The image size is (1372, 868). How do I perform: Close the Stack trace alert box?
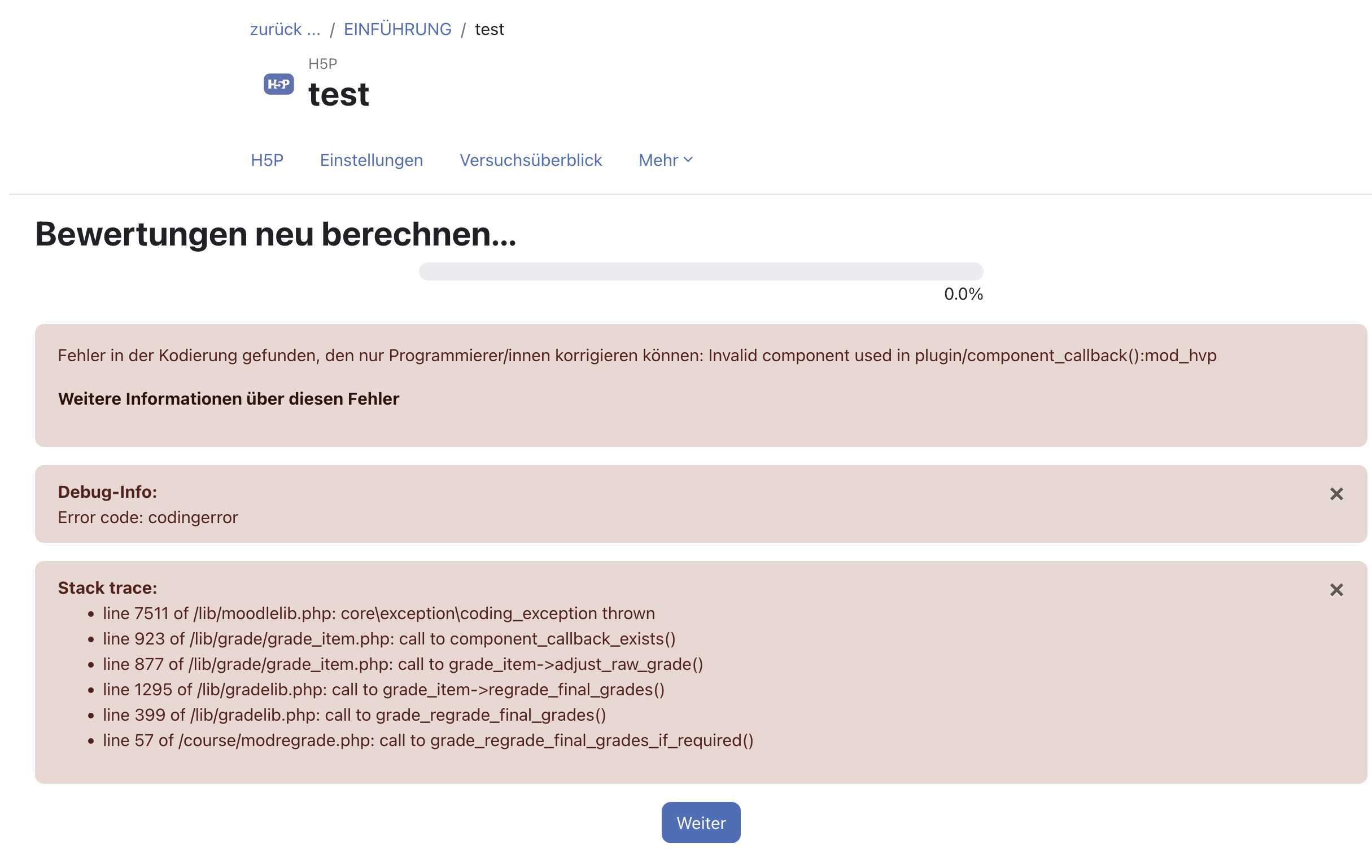point(1336,590)
